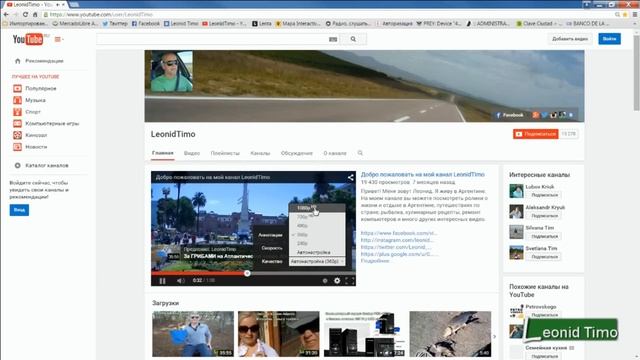
Task: Open the О канале tab
Action: pyautogui.click(x=335, y=153)
